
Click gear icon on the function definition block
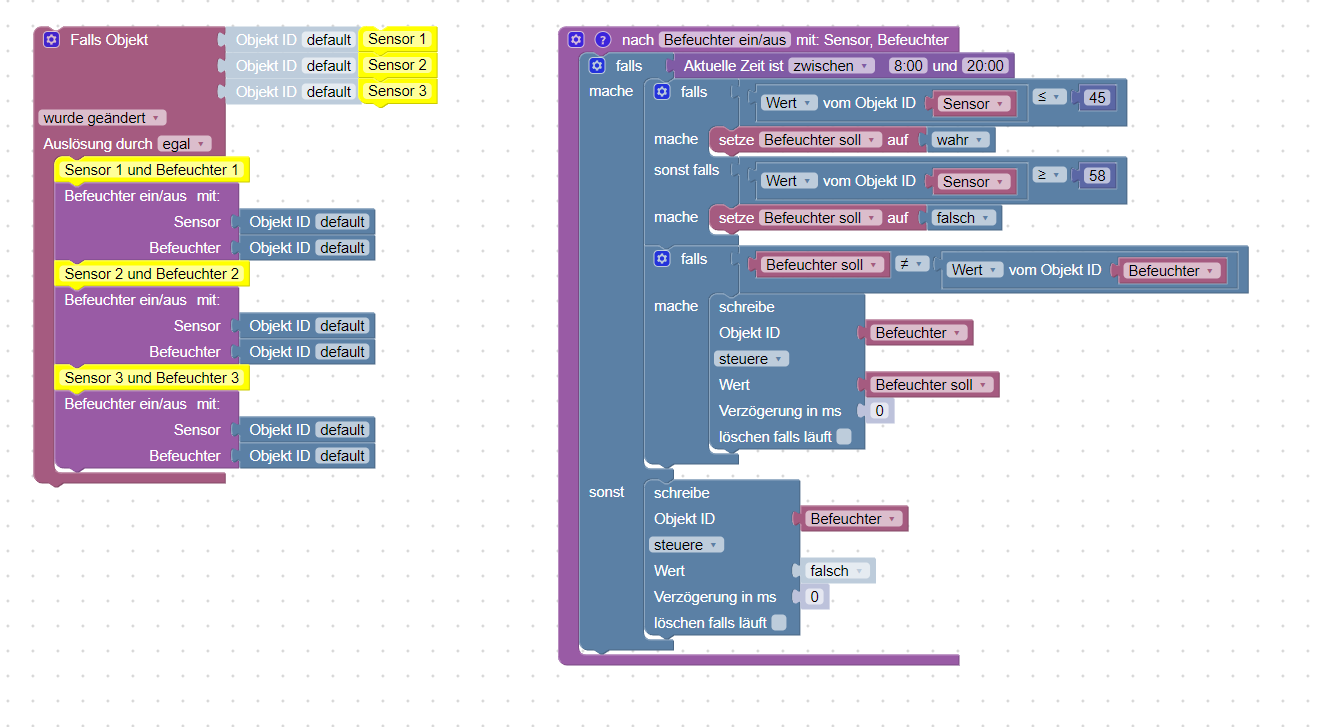pos(575,40)
